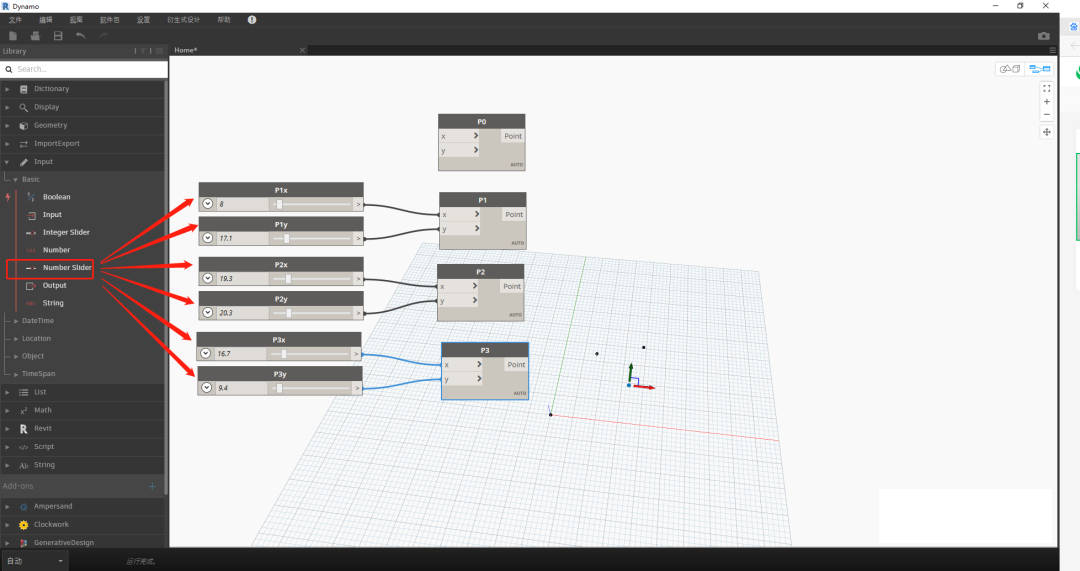This screenshot has height=571, width=1080.
Task: Click the Open file toolbar icon
Action: pyautogui.click(x=35, y=36)
